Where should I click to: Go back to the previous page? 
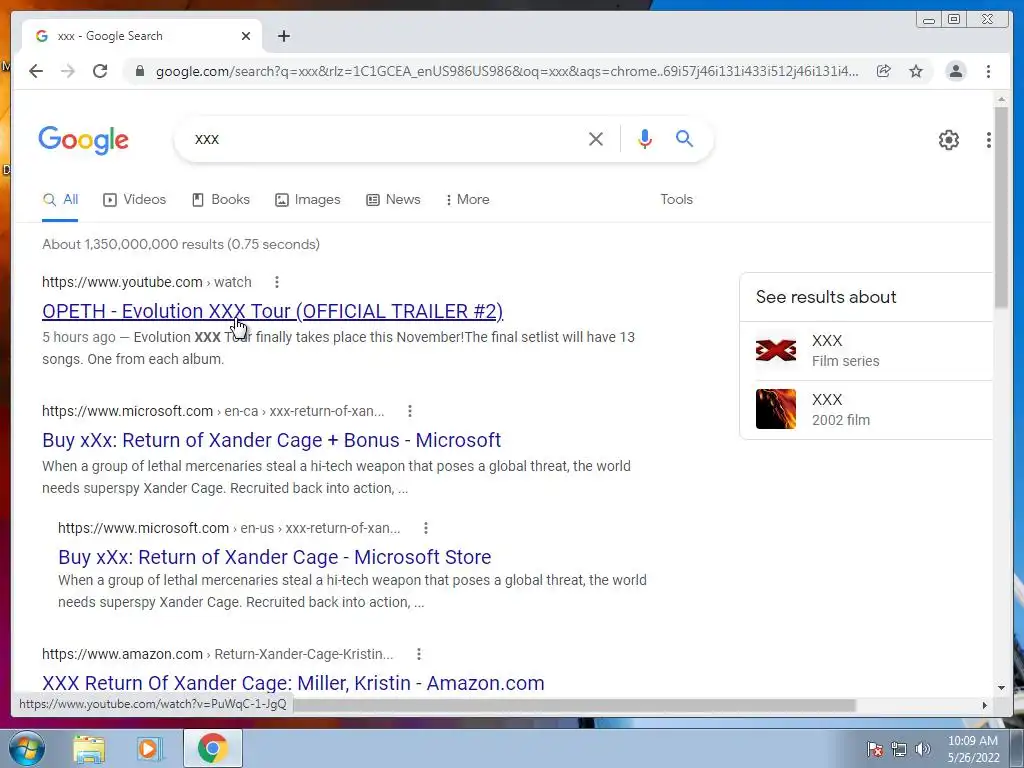click(36, 71)
